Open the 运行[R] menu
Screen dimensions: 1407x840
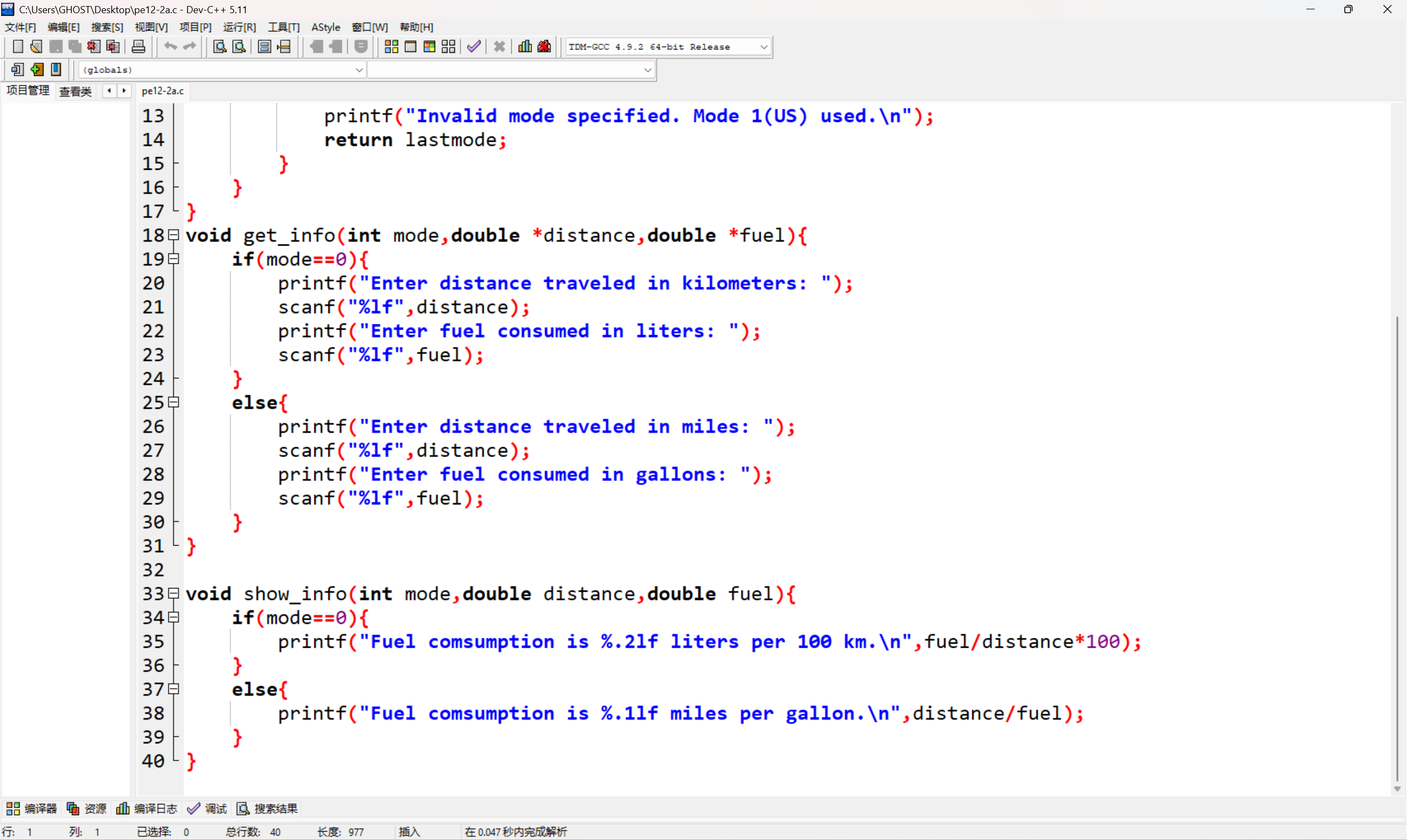pyautogui.click(x=239, y=27)
